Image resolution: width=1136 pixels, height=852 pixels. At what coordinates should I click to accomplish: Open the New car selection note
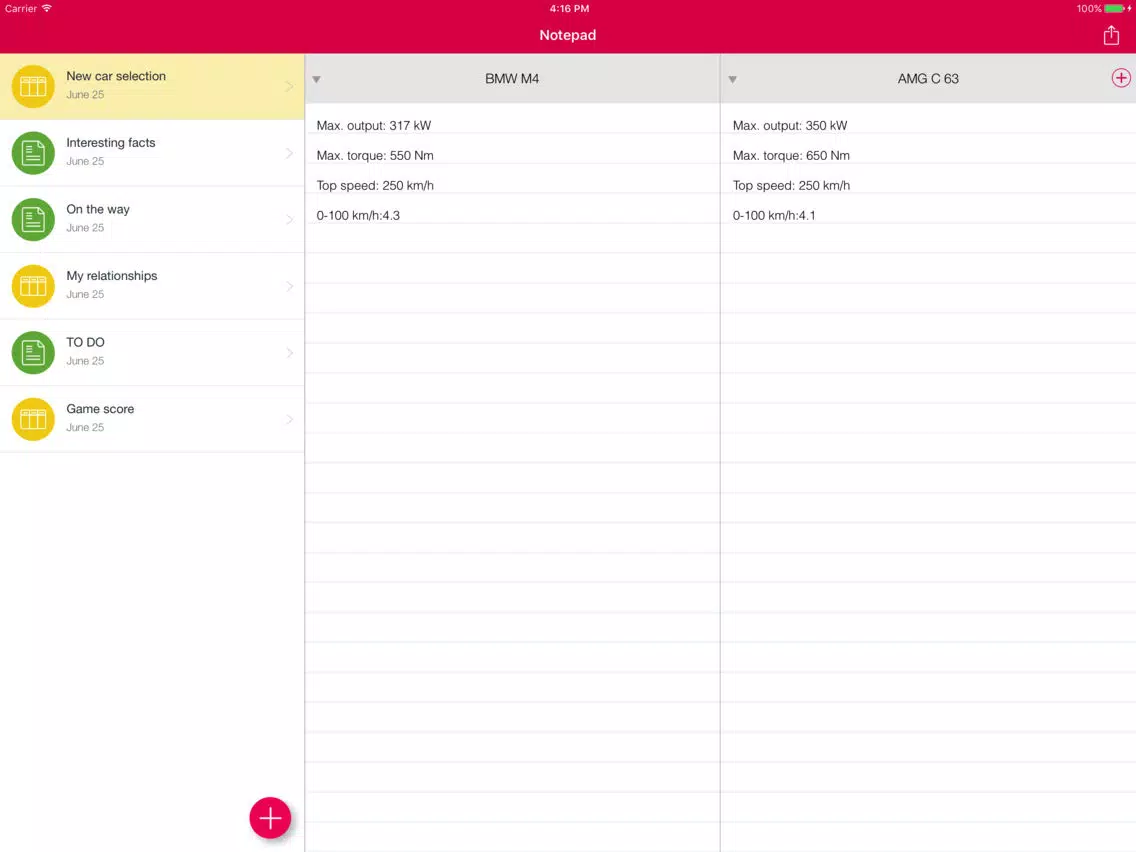(x=152, y=86)
